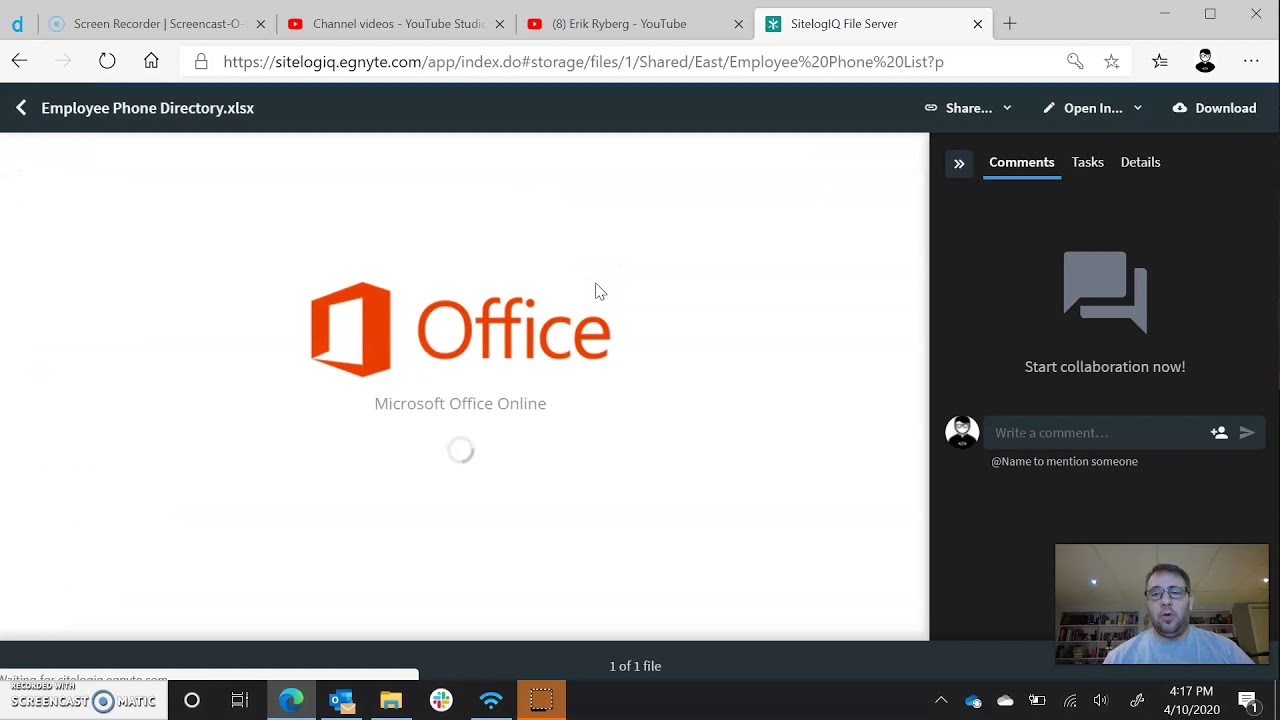This screenshot has height=720, width=1280.
Task: Click the Employee Phone Directory.xlsx title
Action: tap(147, 108)
